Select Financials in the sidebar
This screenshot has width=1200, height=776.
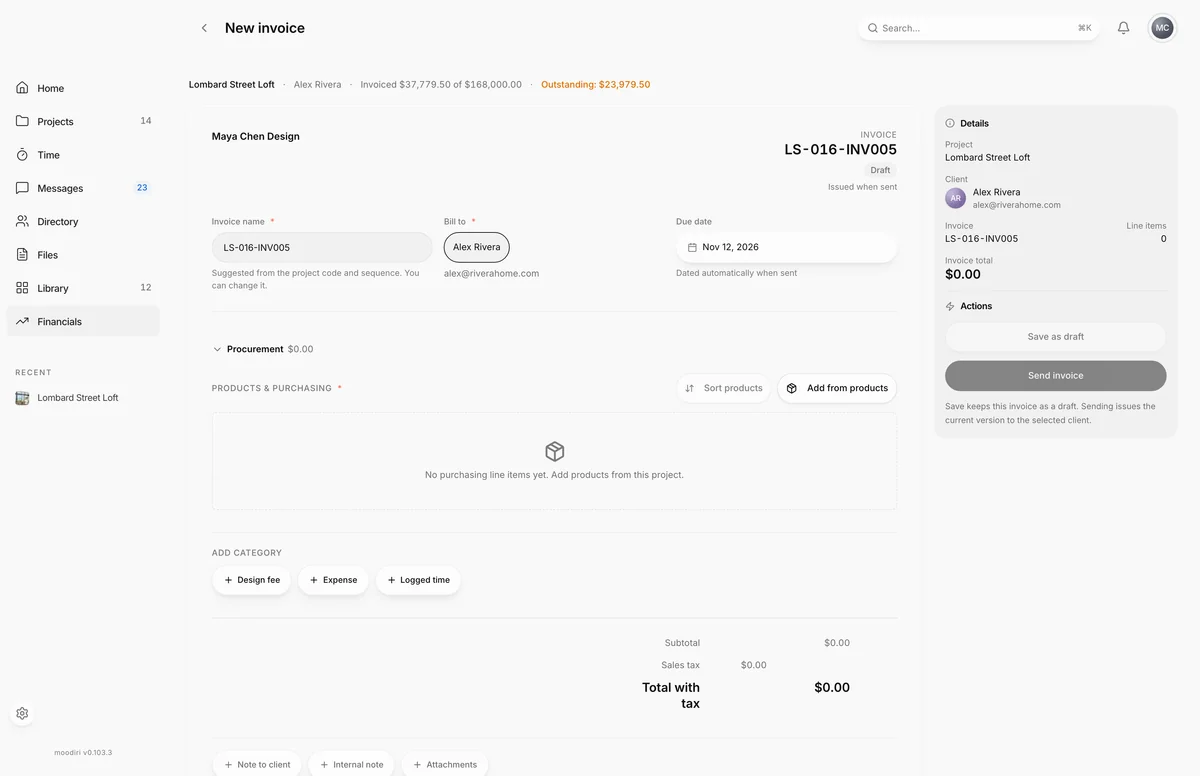(83, 321)
